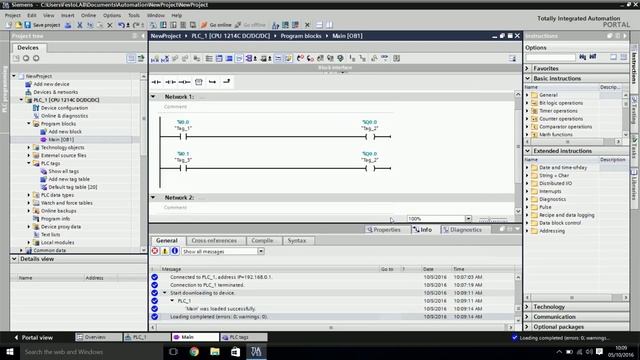This screenshot has height=360, width=640.
Task: Click the delete X icon beside paste
Action: [x=110, y=25]
